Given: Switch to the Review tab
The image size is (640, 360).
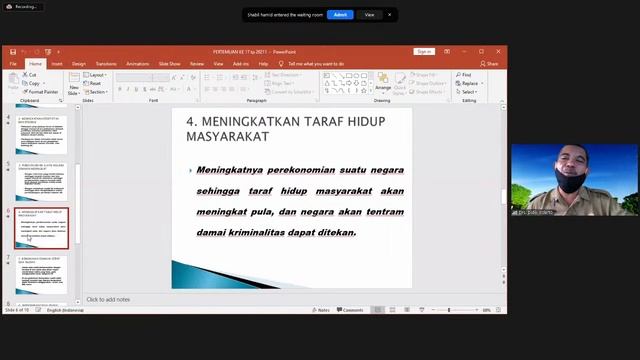Looking at the screenshot, I should 197,64.
